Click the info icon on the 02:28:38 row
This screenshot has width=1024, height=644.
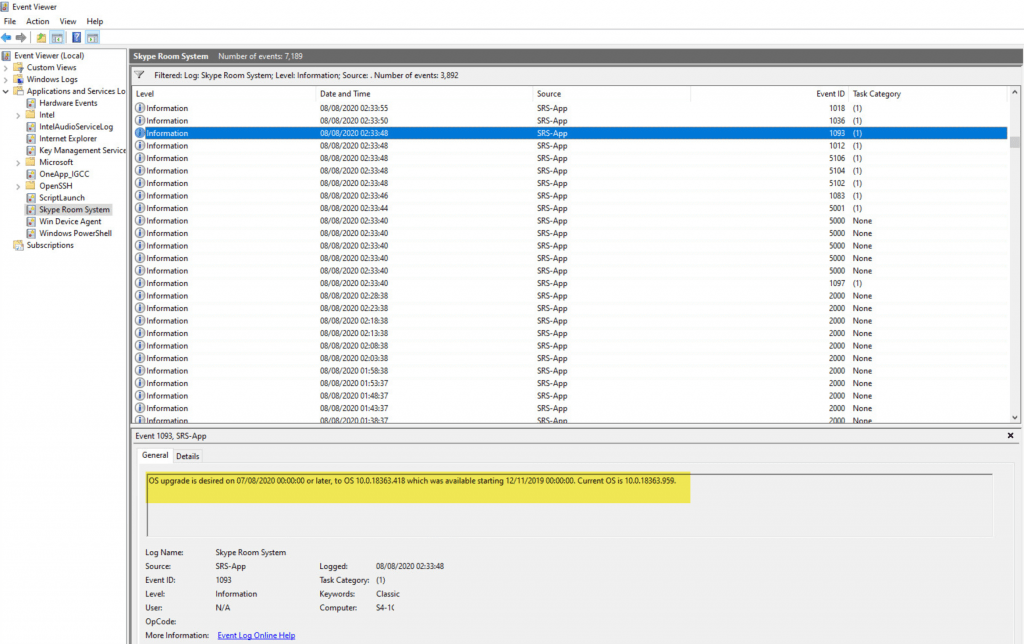pos(140,295)
